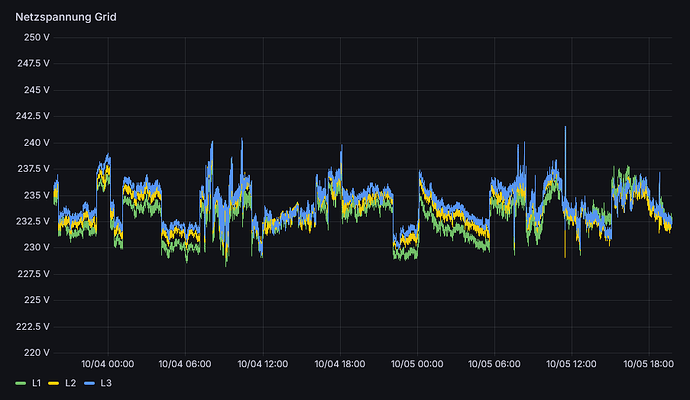Viewport: 690px width, 400px height.
Task: Click the blue L3 legend color swatch
Action: tap(89, 384)
